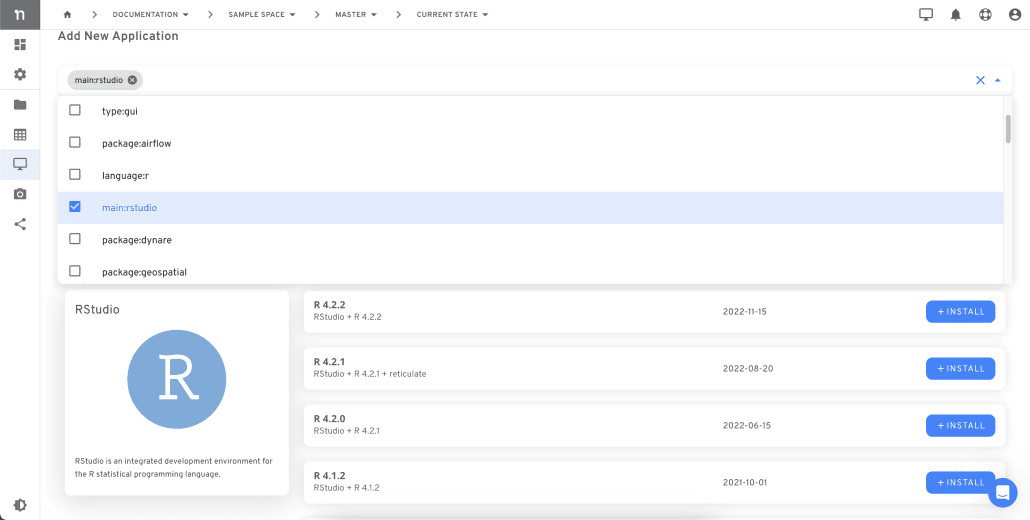
Task: Check the package:airflow option
Action: (x=75, y=142)
